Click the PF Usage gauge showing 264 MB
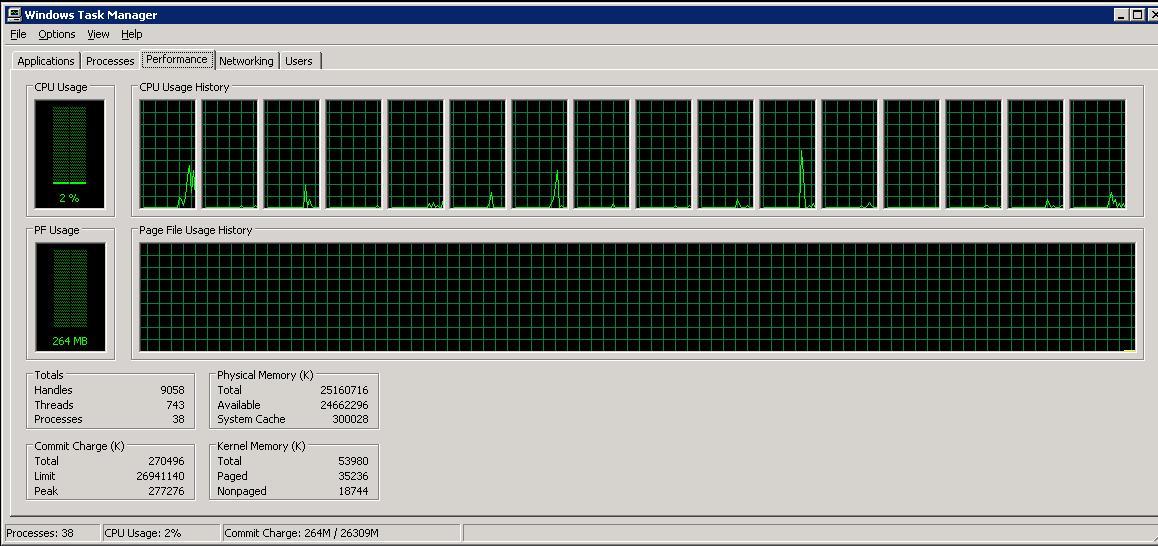Image resolution: width=1158 pixels, height=546 pixels. tap(69, 297)
